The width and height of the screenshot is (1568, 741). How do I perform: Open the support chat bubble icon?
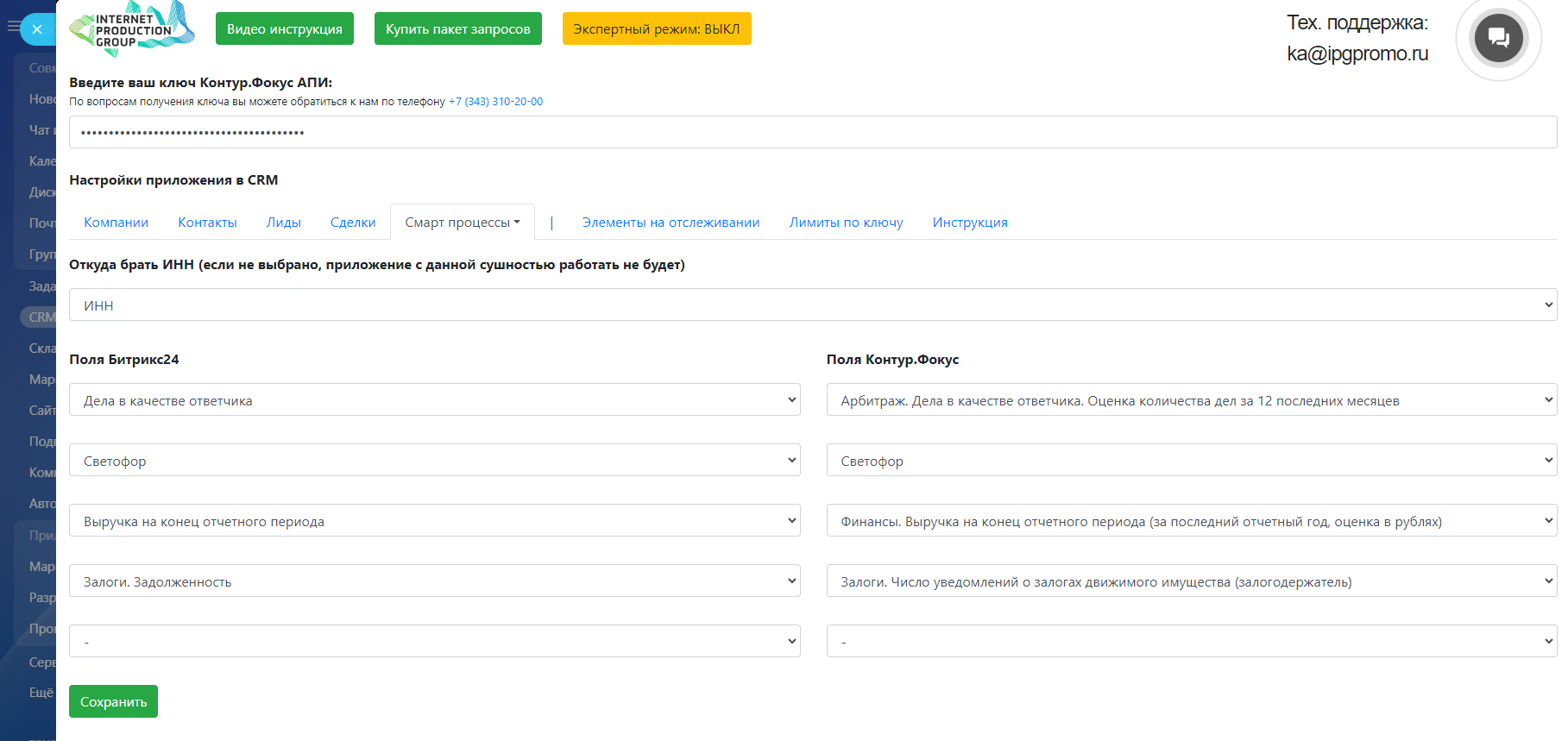coord(1498,38)
